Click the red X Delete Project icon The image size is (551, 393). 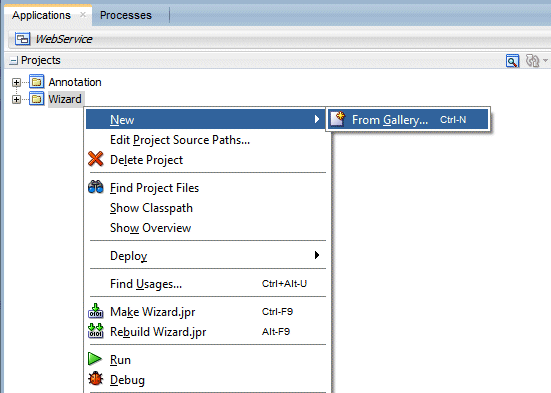pyautogui.click(x=96, y=159)
